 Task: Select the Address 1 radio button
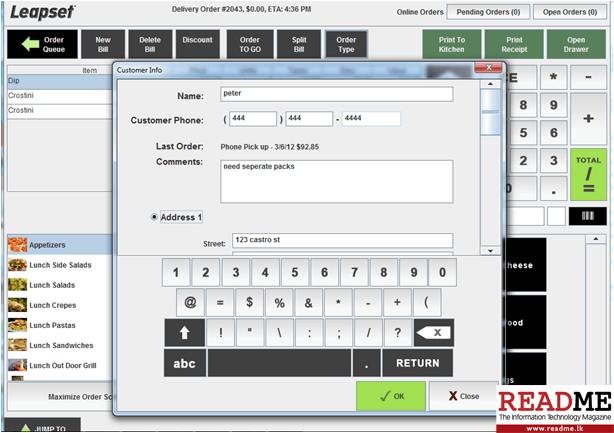(154, 217)
